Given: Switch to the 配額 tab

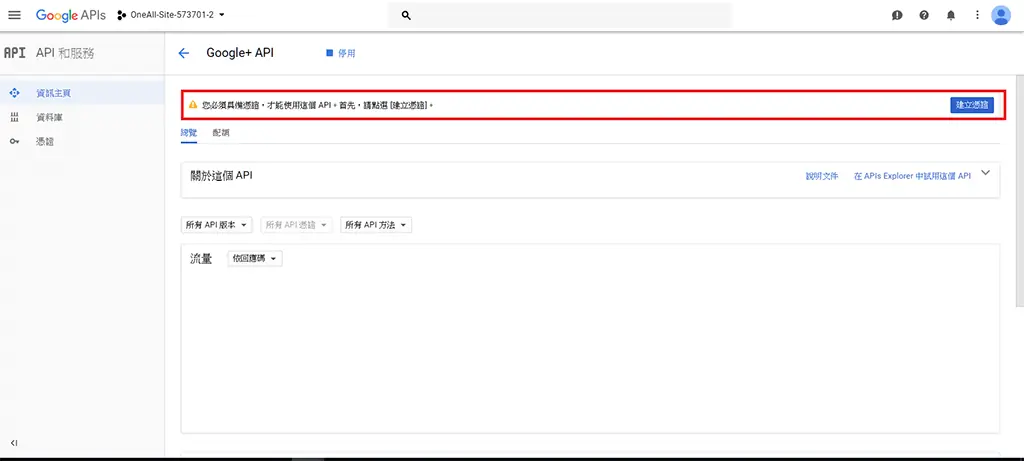Looking at the screenshot, I should (x=221, y=133).
